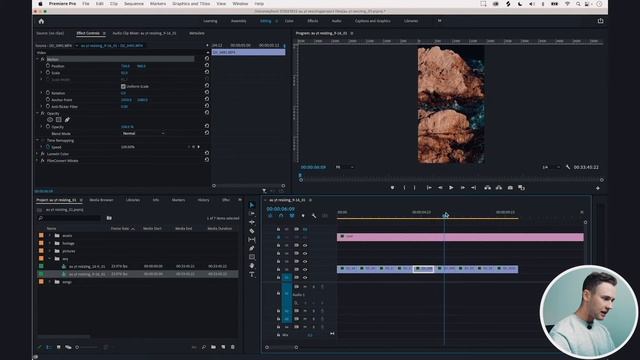
Task: Open the Program Monitor button editor plus
Action: 598,188
